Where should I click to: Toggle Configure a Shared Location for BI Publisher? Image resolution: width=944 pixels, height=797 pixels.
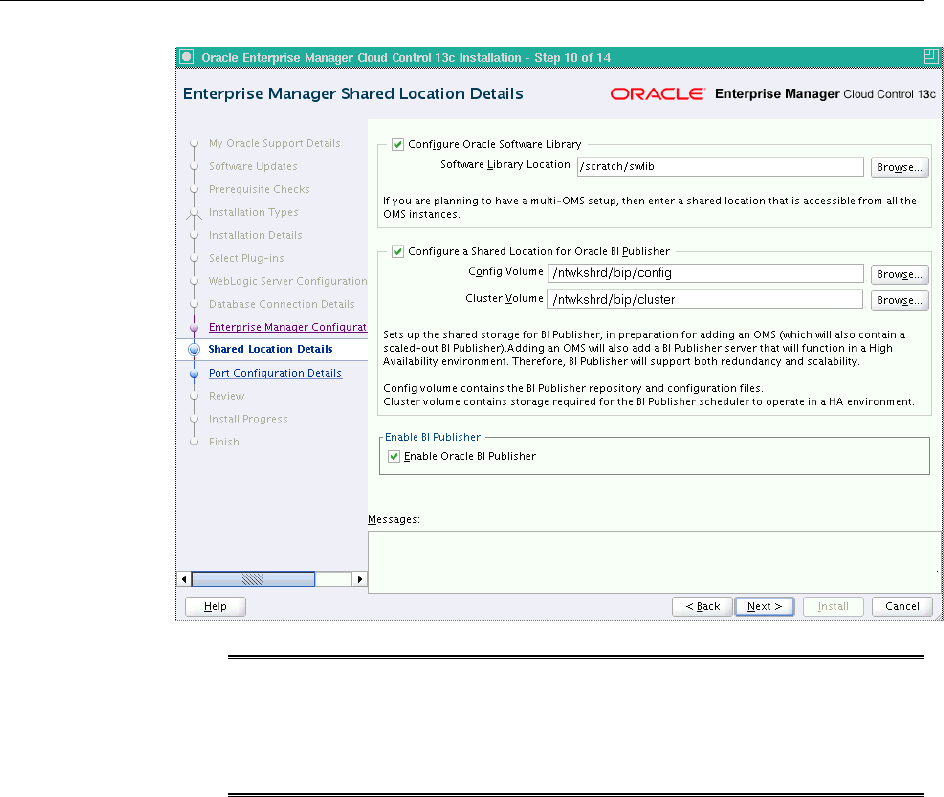(x=397, y=251)
